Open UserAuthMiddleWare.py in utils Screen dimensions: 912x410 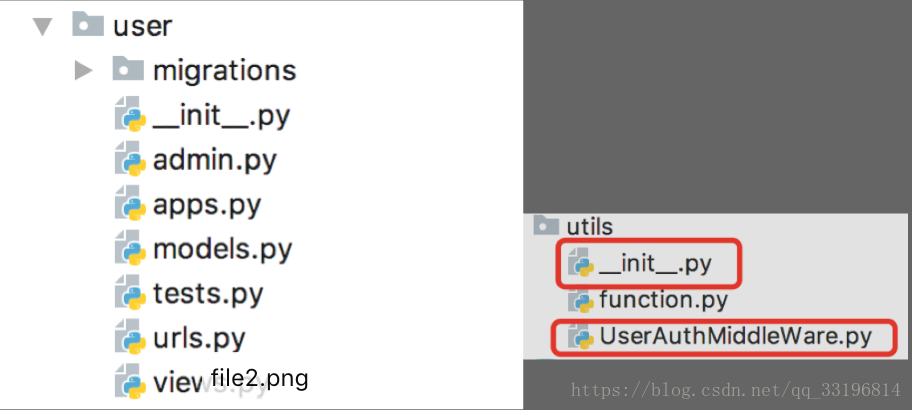tap(736, 337)
